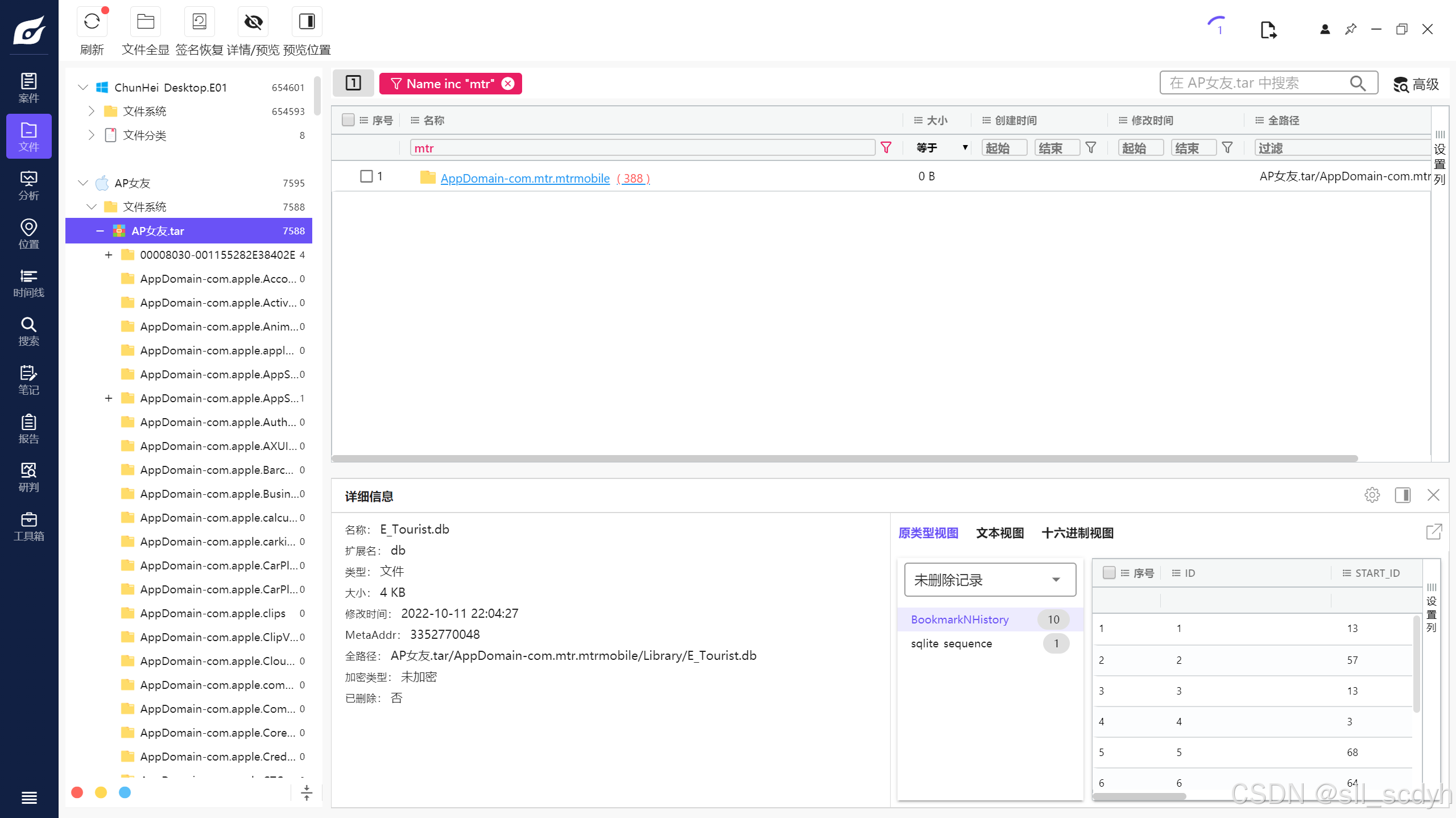The width and height of the screenshot is (1456, 818).
Task: Open the Toolbox (工具箱) sidebar section
Action: (28, 526)
